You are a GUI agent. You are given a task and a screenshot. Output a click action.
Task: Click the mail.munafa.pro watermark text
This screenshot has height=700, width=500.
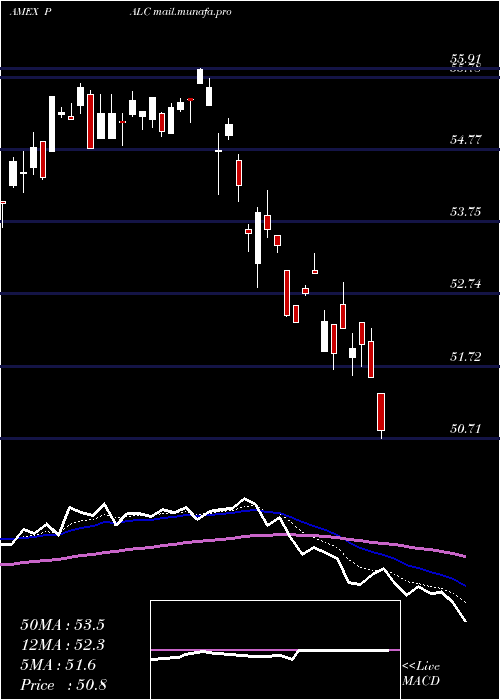[x=192, y=12]
